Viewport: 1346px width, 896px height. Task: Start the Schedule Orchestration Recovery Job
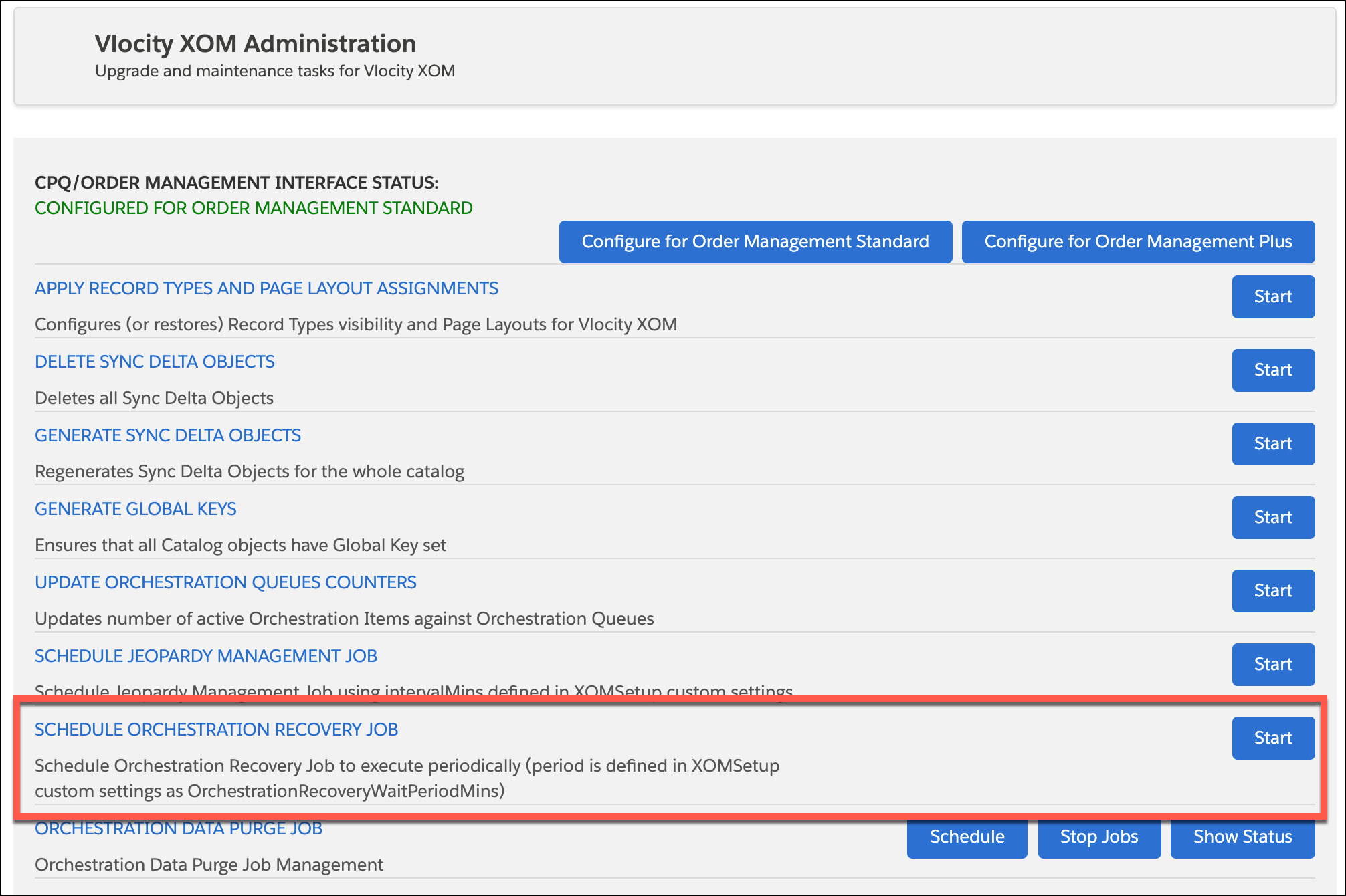1273,738
